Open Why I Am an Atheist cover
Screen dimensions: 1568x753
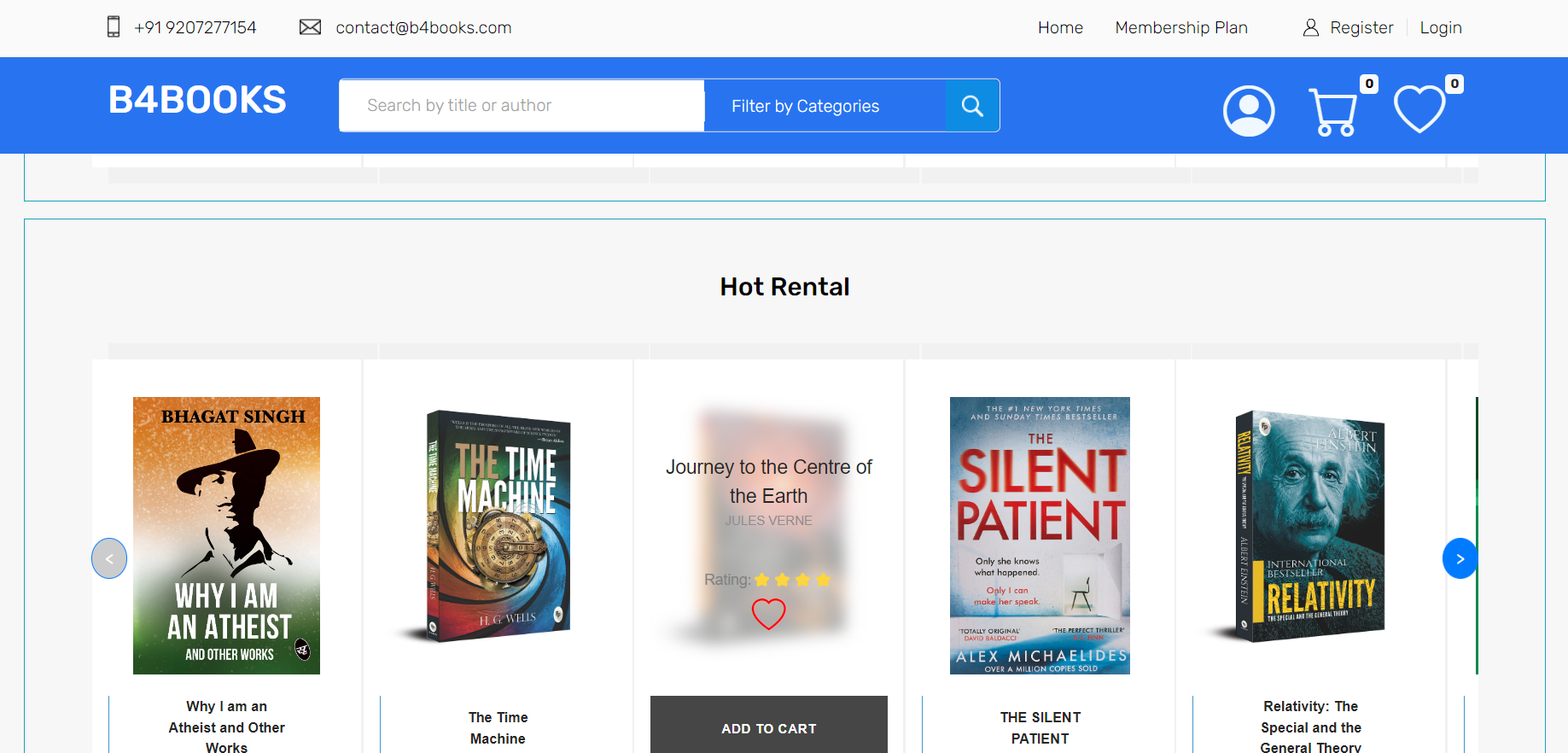(x=226, y=535)
